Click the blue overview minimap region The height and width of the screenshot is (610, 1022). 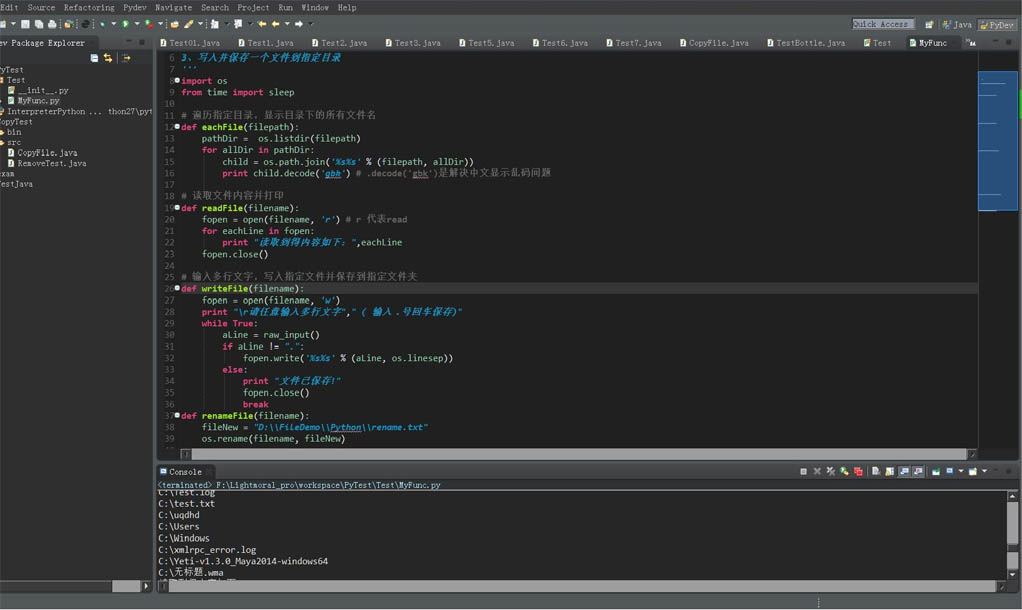[x=998, y=141]
